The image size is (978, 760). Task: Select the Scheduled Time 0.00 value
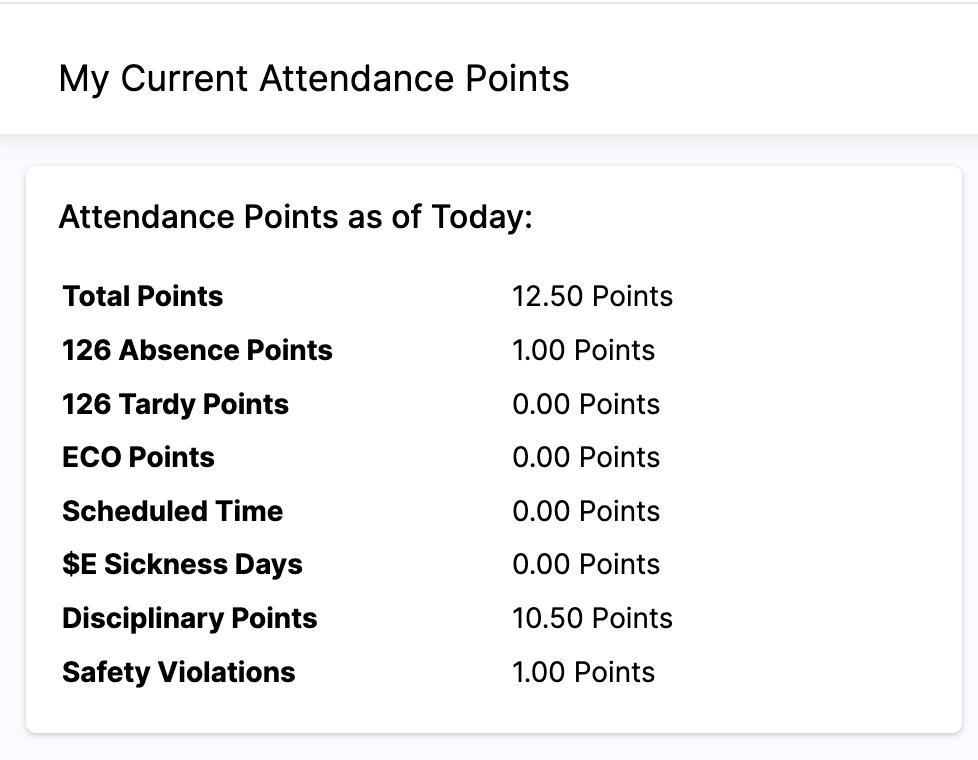[586, 511]
